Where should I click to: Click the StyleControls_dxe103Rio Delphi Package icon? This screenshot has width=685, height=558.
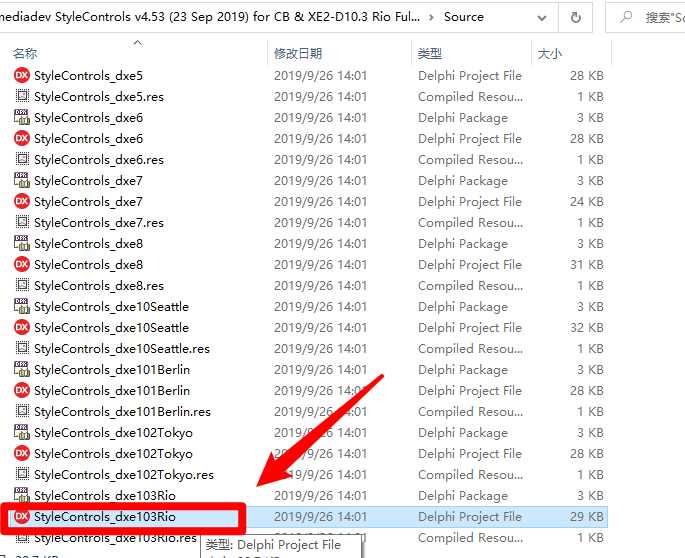click(22, 495)
